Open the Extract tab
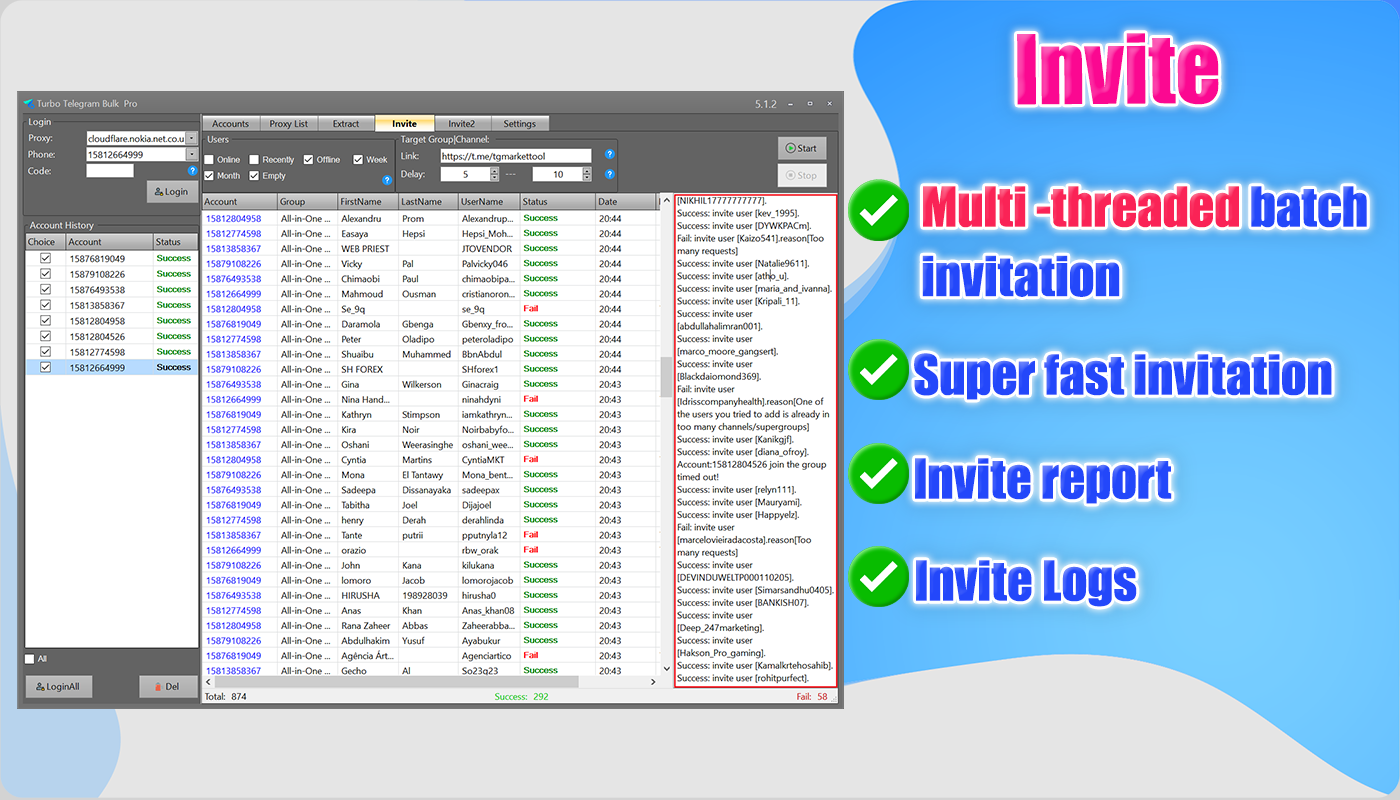 (x=346, y=124)
